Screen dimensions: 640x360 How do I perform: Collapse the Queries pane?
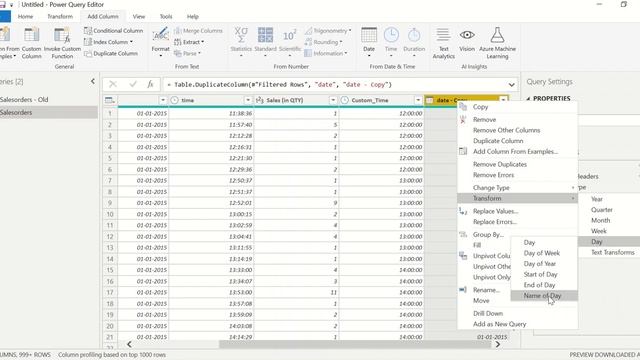click(x=93, y=82)
